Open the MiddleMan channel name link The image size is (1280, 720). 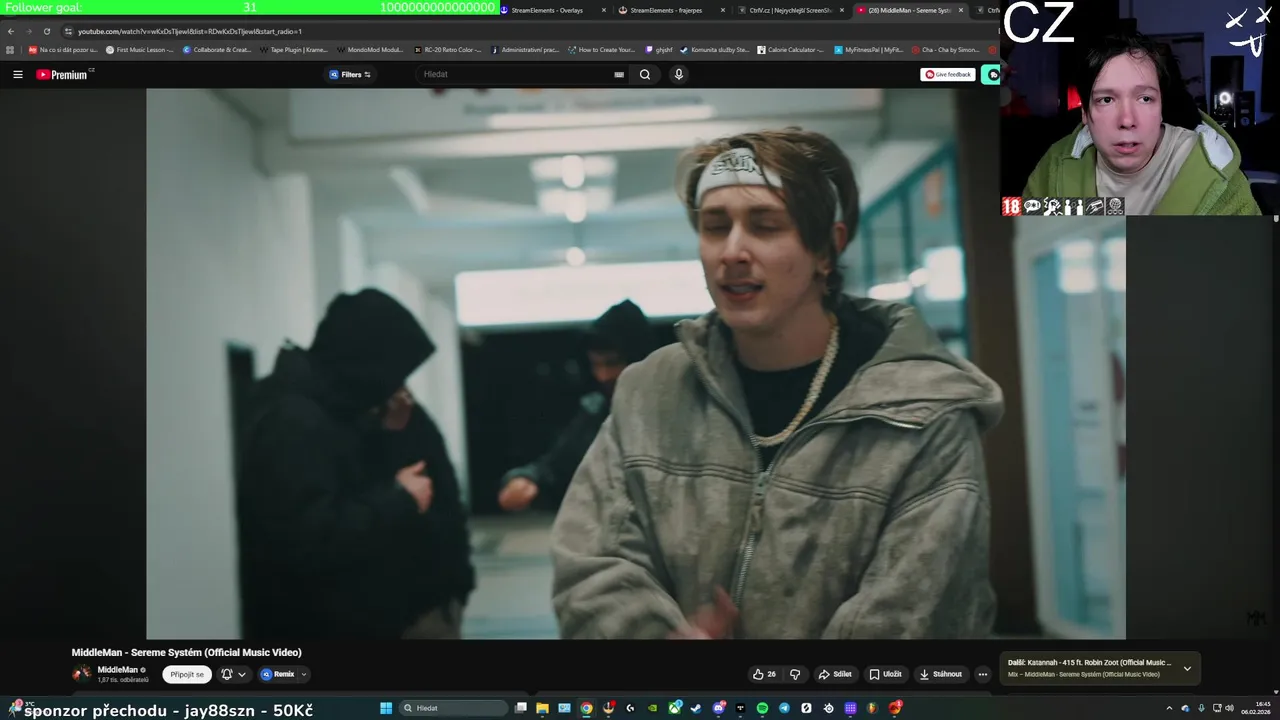tap(117, 670)
